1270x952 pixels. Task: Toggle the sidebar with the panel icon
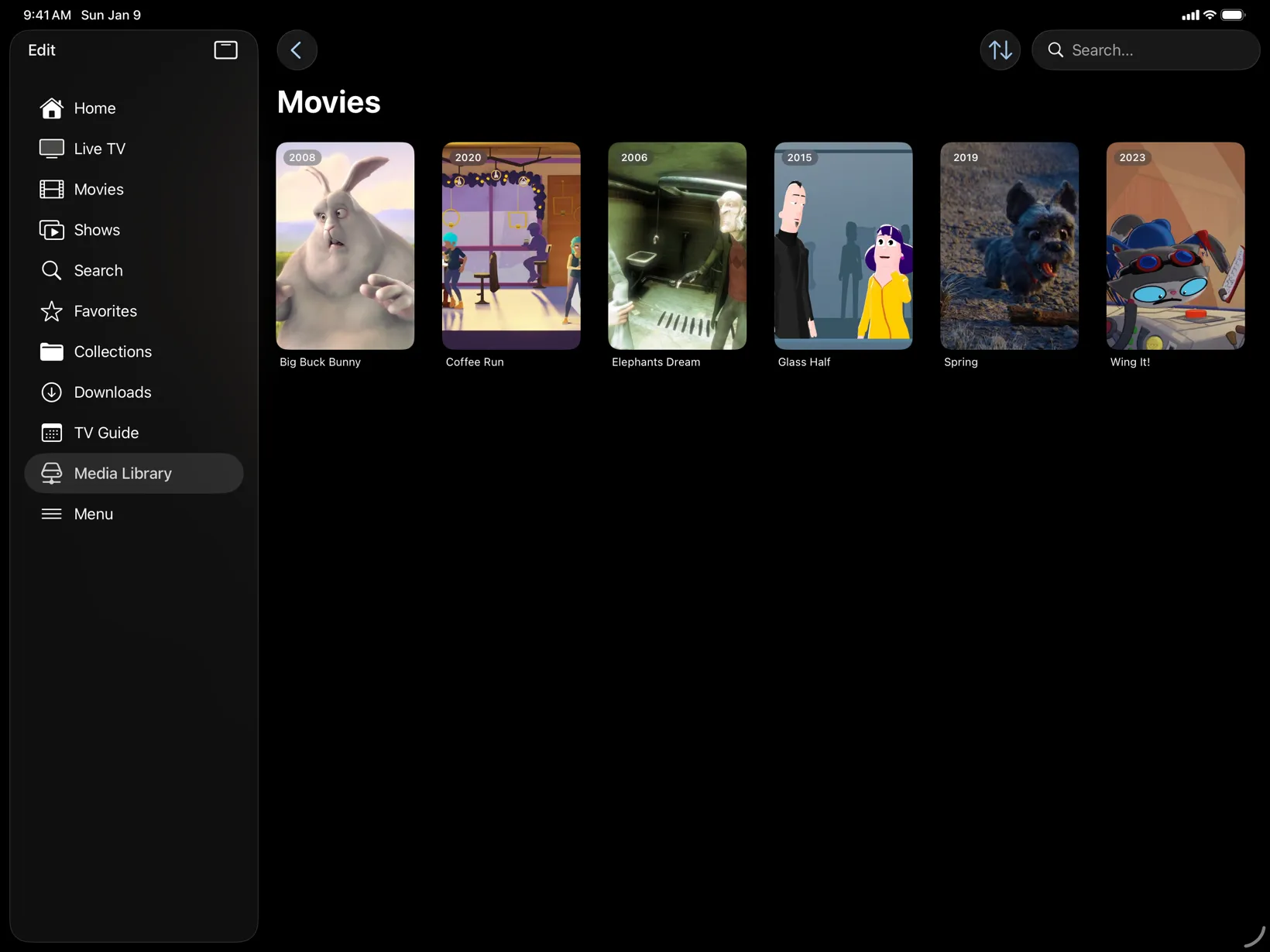225,50
